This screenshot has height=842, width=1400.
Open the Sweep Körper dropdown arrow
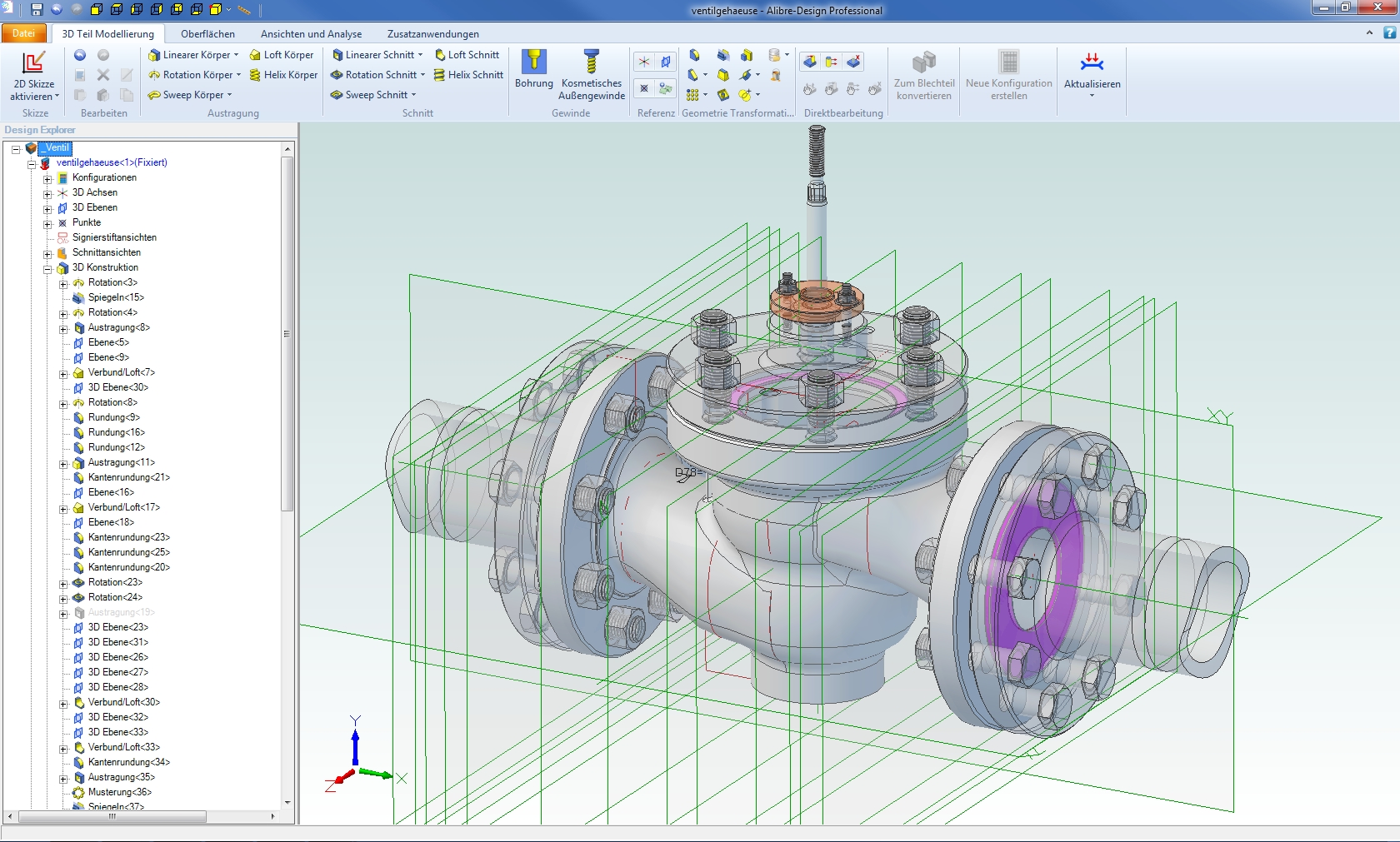(x=229, y=95)
